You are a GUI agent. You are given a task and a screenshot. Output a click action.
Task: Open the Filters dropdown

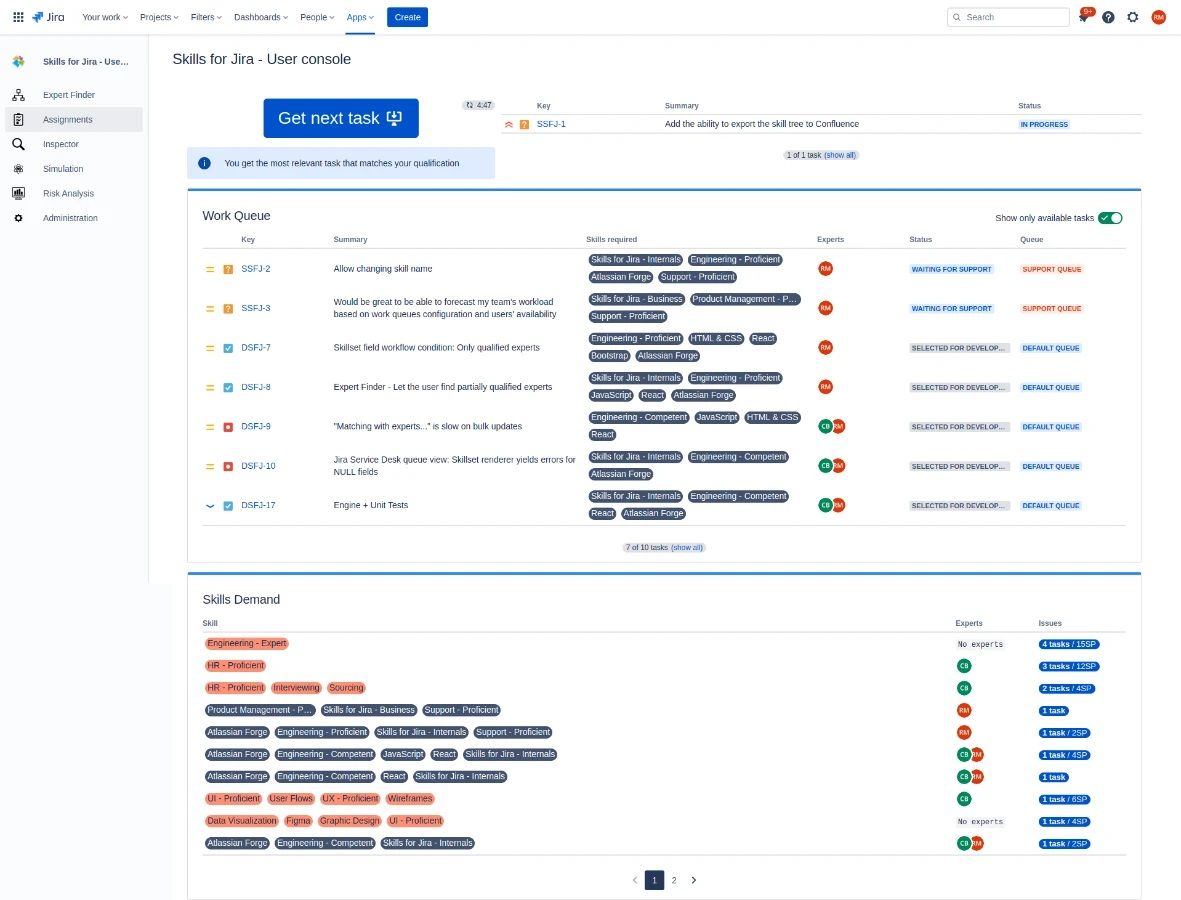(206, 17)
